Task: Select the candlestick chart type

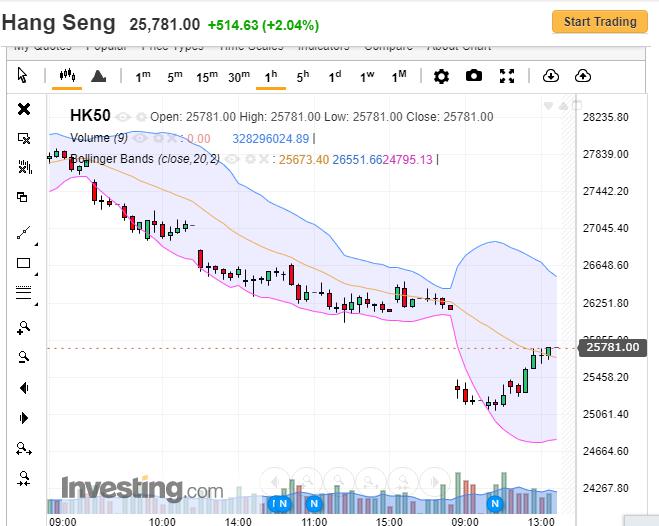Action: 68,76
